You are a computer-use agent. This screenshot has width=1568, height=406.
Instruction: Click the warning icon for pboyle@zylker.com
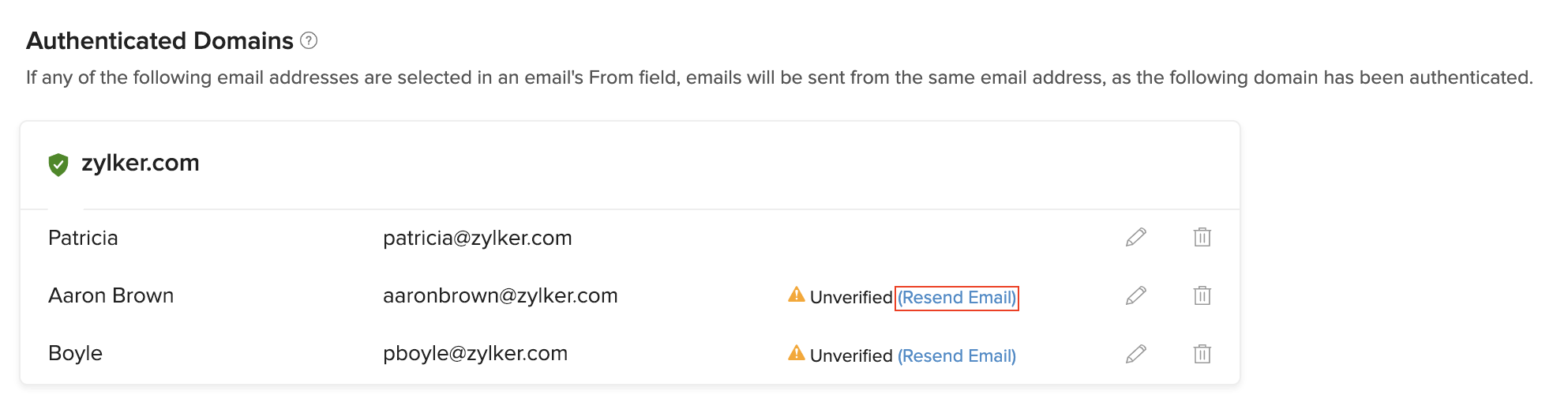797,353
